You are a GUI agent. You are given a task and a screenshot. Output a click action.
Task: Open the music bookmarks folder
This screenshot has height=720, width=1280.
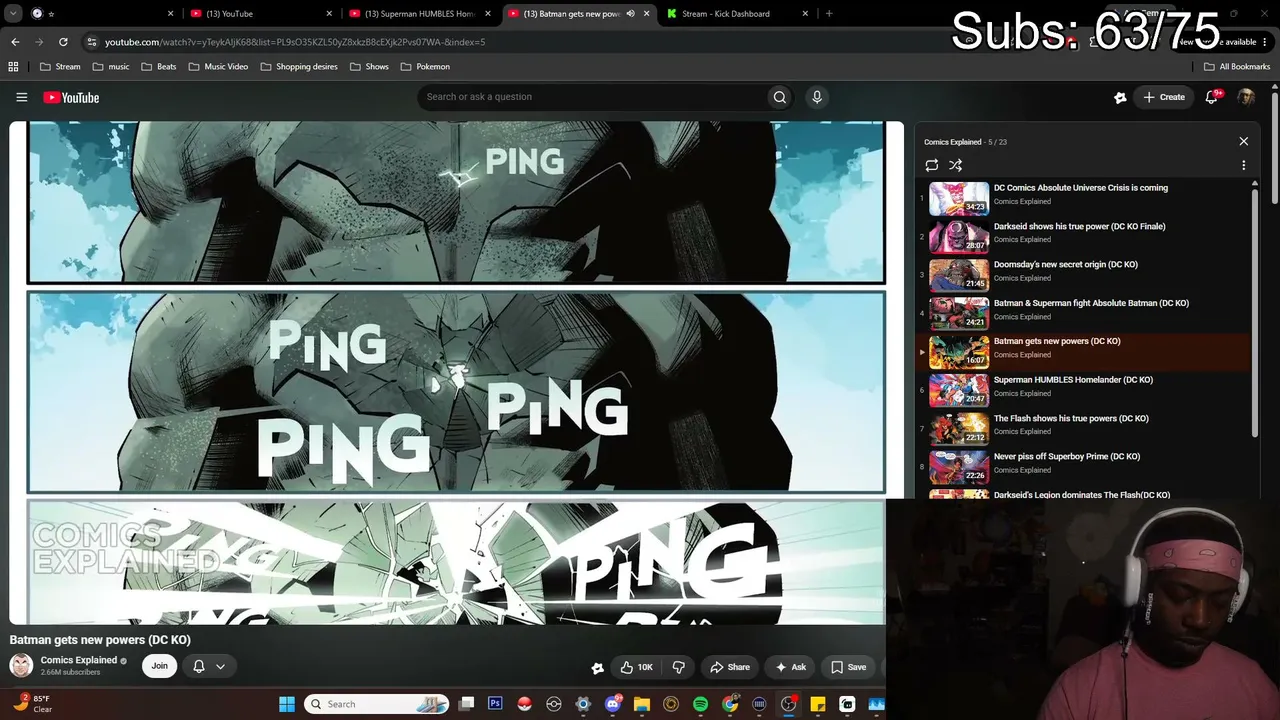(111, 66)
